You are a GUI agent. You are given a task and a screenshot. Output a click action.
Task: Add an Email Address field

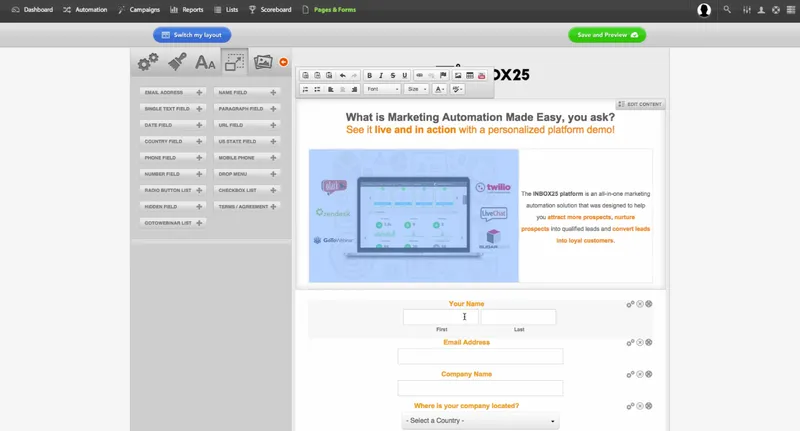(173, 92)
